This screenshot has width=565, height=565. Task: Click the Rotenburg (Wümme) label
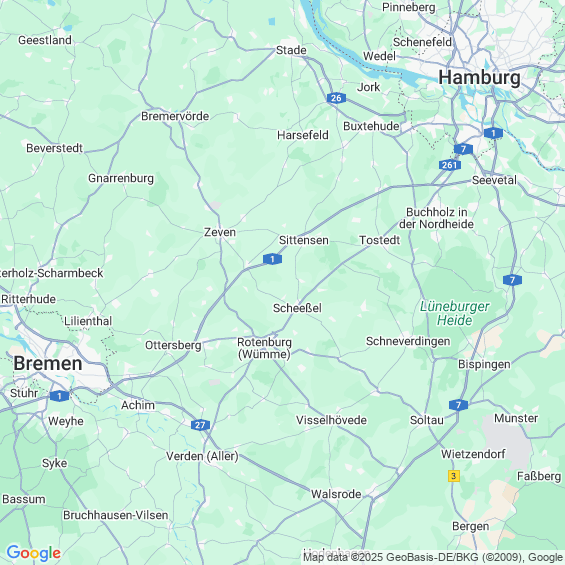click(264, 348)
